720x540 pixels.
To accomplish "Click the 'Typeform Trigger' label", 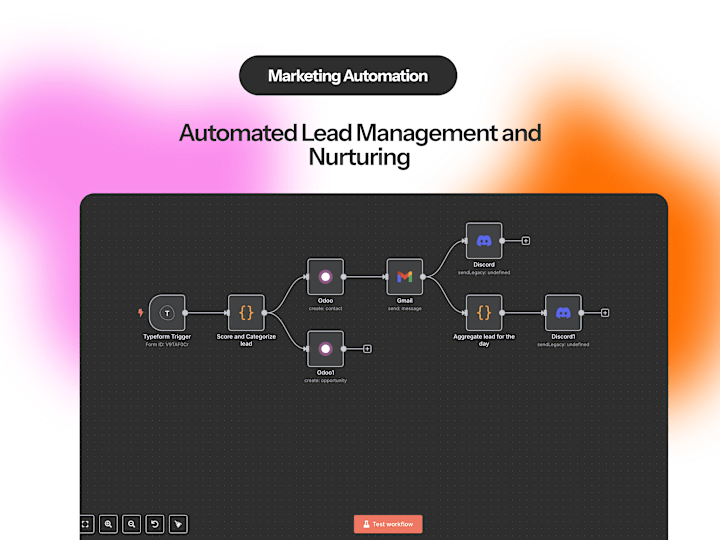I will point(167,337).
